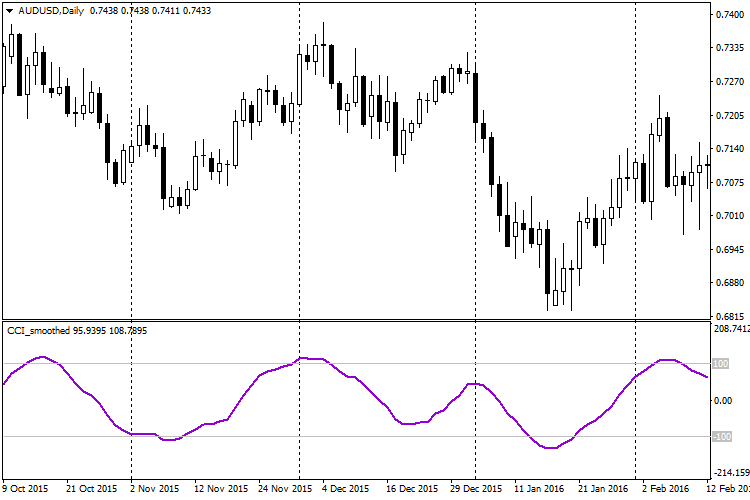Click the gray -100 level tag

click(720, 437)
